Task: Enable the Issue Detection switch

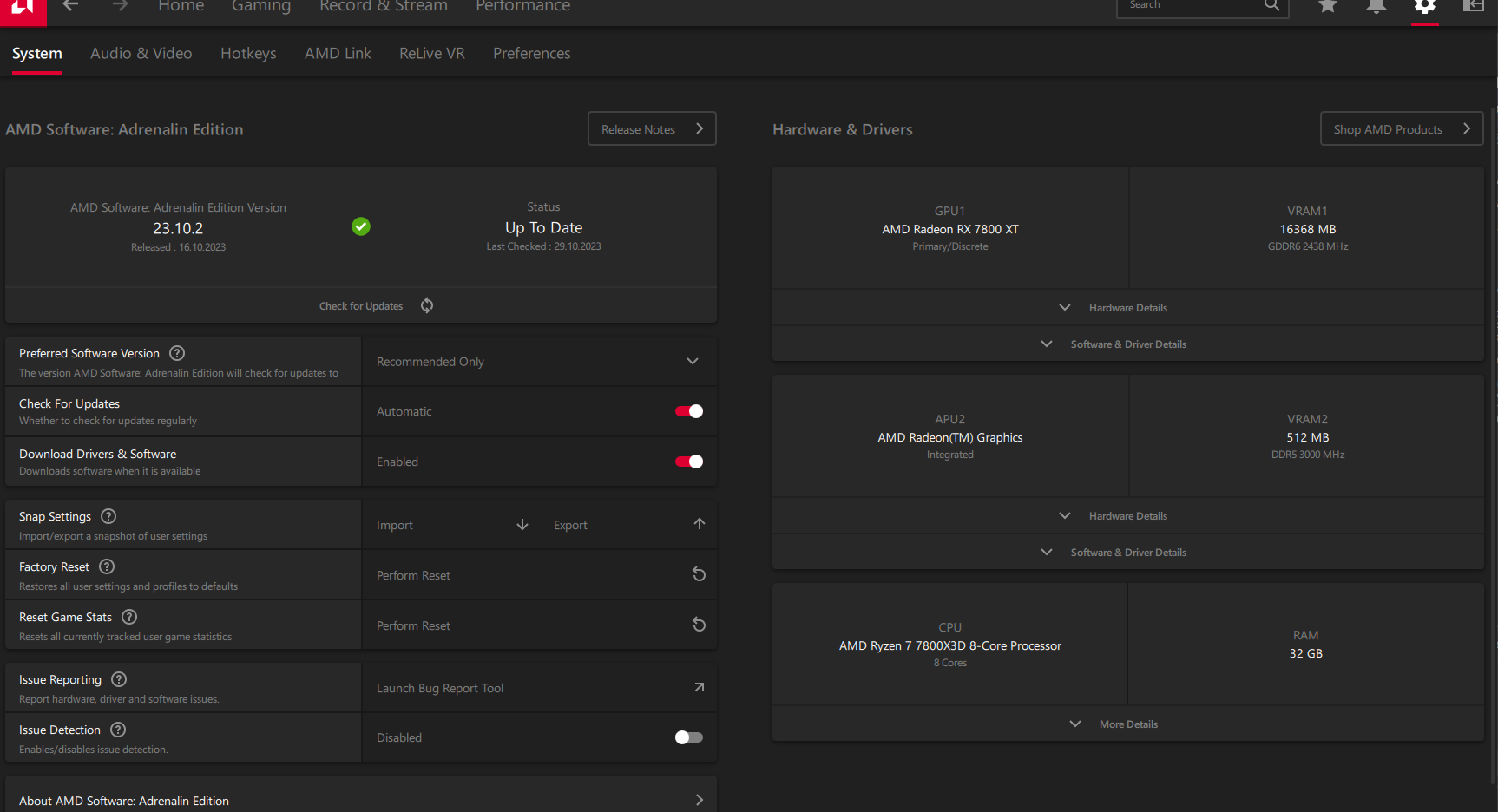Action: point(689,737)
